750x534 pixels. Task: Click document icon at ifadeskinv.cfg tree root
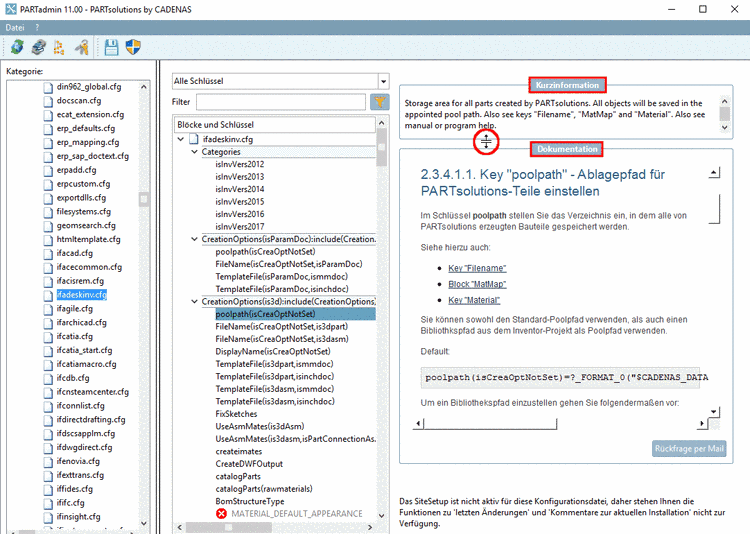(194, 139)
